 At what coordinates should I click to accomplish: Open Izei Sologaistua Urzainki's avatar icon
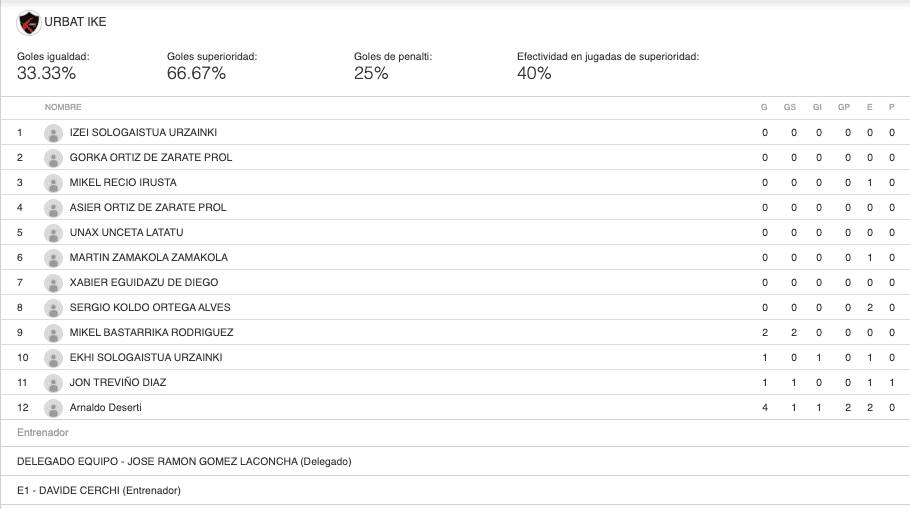pos(53,133)
